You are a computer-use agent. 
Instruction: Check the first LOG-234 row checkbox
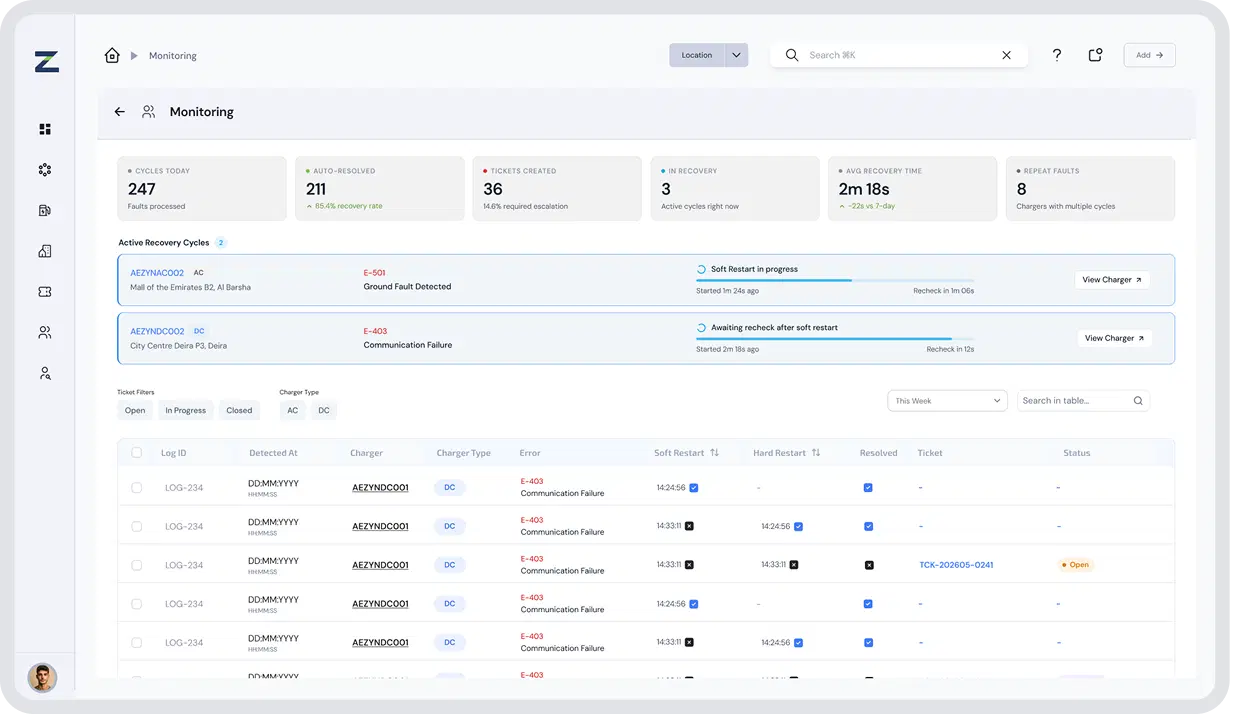pyautogui.click(x=137, y=488)
